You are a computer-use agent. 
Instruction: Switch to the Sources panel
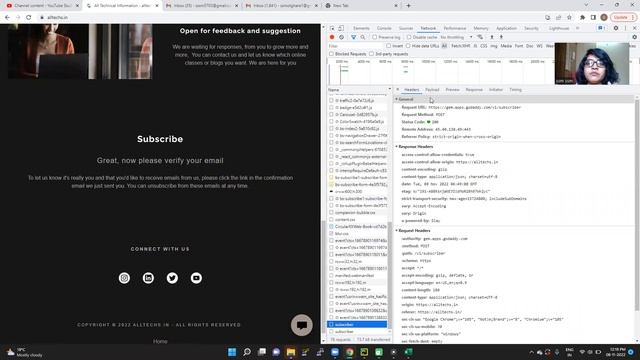click(x=406, y=28)
